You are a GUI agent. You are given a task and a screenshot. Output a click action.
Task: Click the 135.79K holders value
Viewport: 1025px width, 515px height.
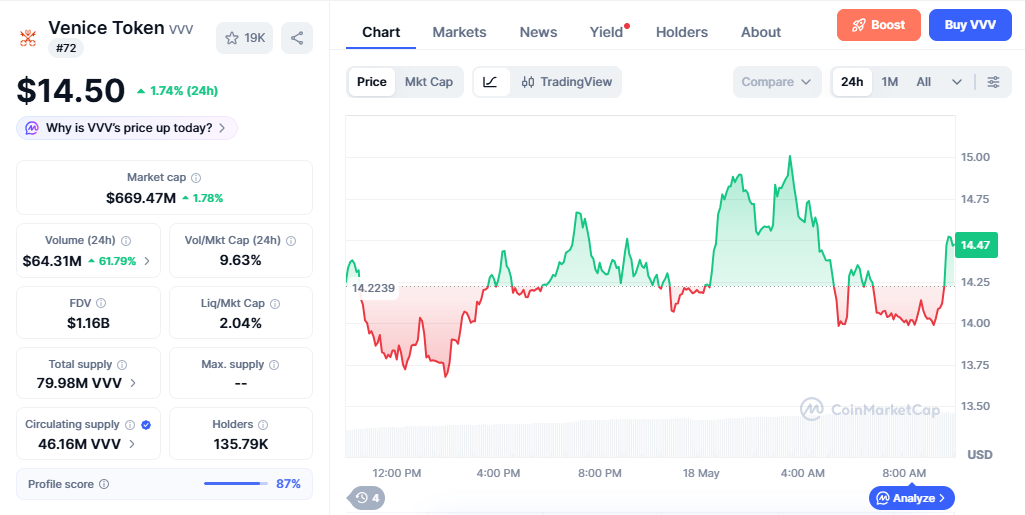tap(241, 444)
